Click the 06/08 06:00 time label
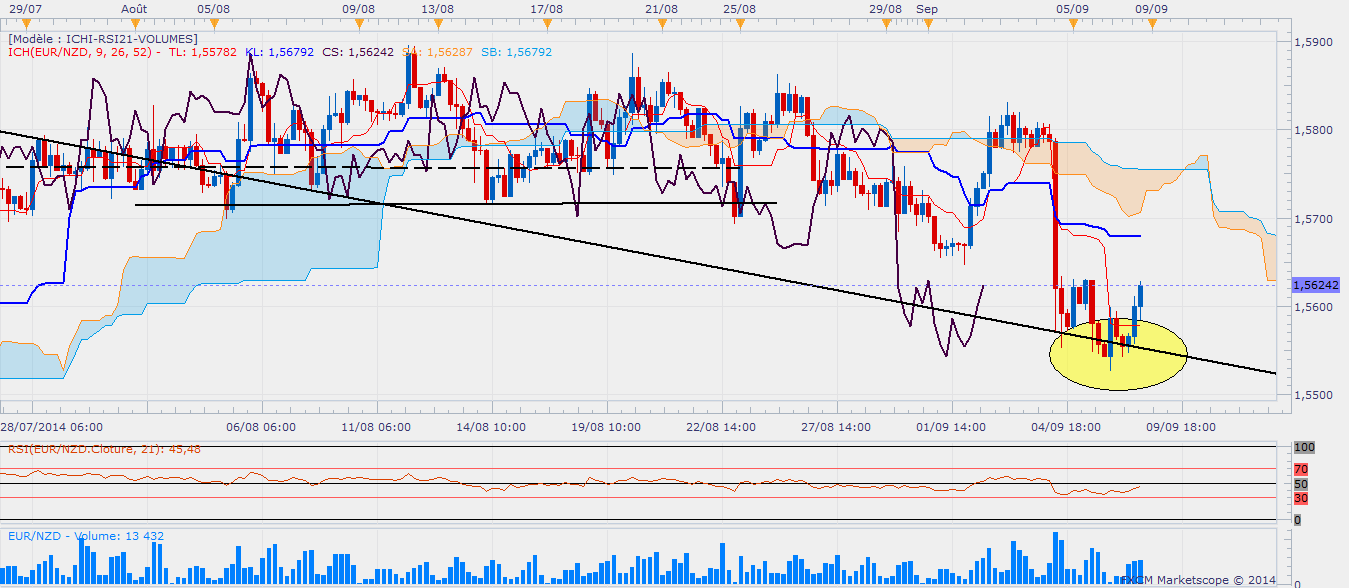 tap(262, 426)
